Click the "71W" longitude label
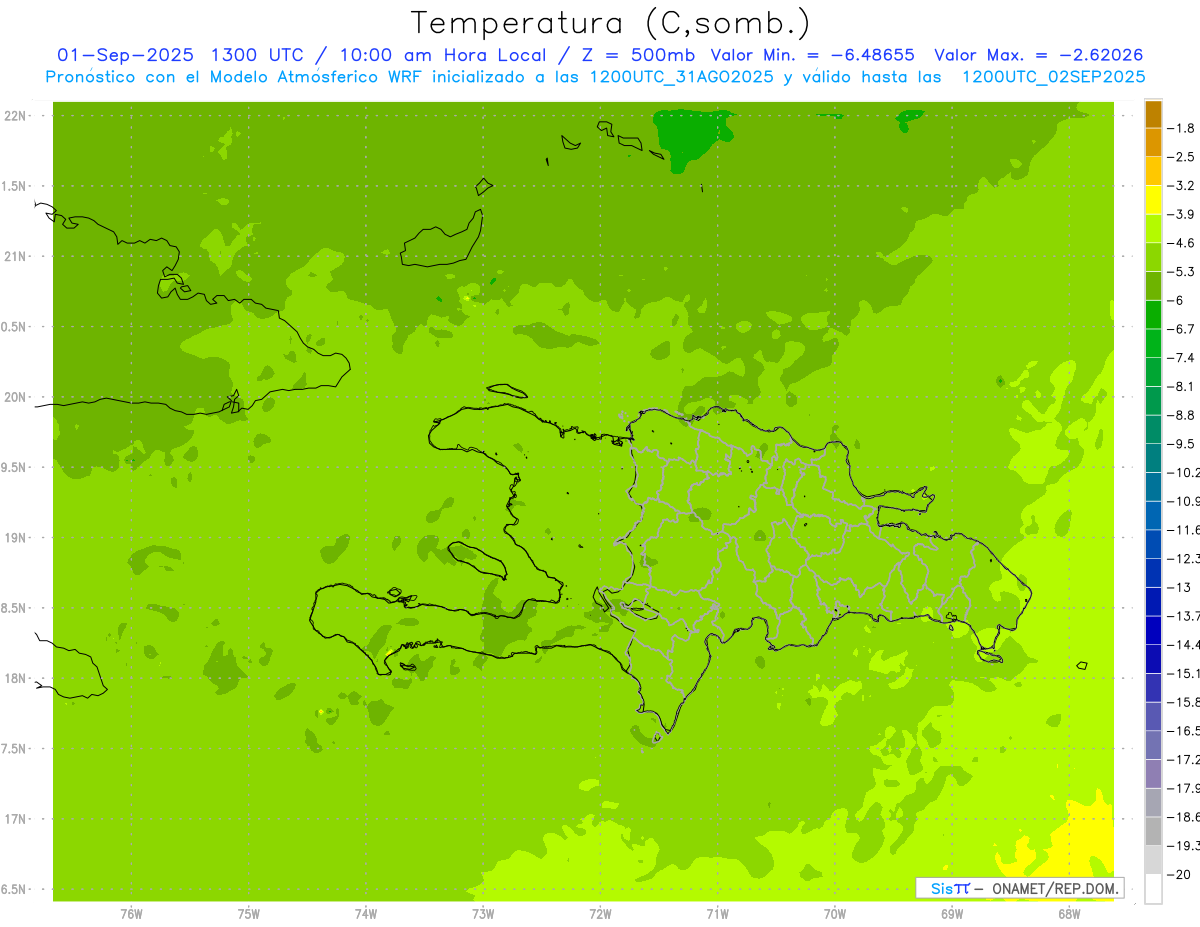The width and height of the screenshot is (1200, 927). pos(717,914)
